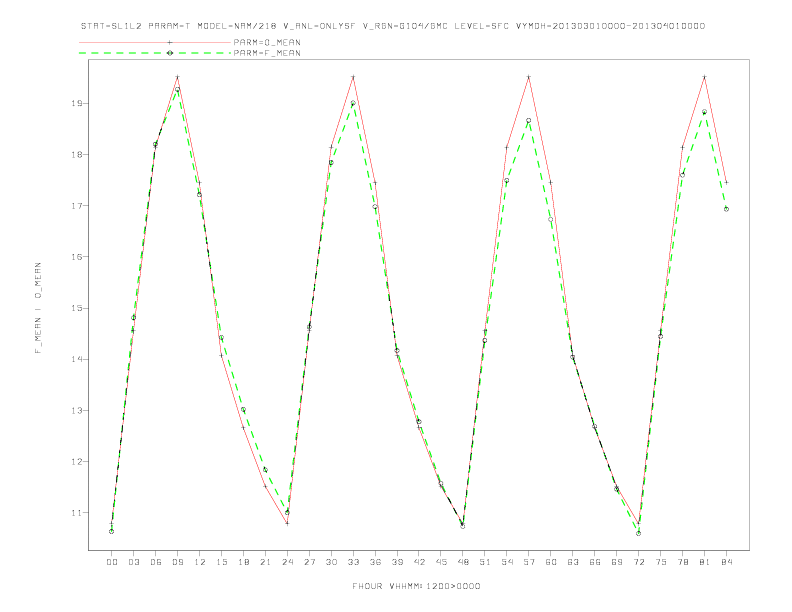Select the green dashed F_MEAN legend line sample
This screenshot has height=612, width=792.
pyautogui.click(x=155, y=53)
